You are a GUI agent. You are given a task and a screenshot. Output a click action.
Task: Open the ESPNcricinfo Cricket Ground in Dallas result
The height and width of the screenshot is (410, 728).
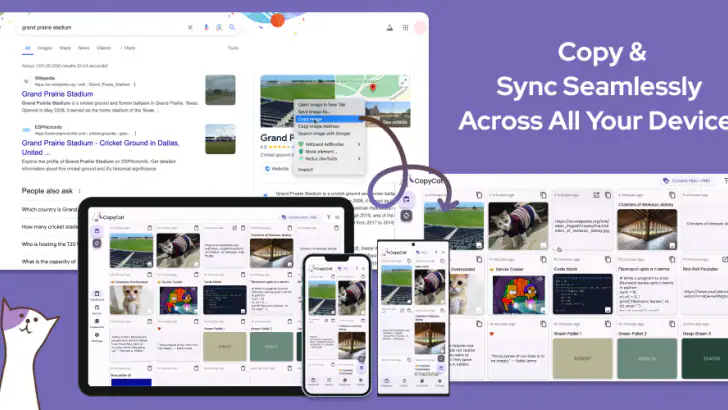pos(101,148)
